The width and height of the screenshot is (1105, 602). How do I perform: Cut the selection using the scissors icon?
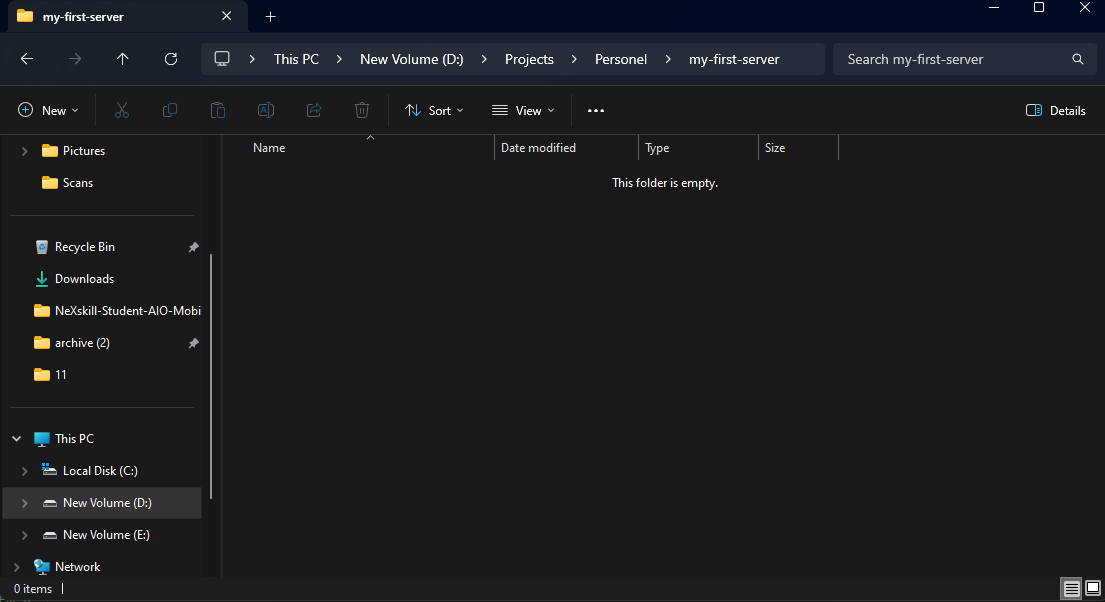[x=121, y=110]
